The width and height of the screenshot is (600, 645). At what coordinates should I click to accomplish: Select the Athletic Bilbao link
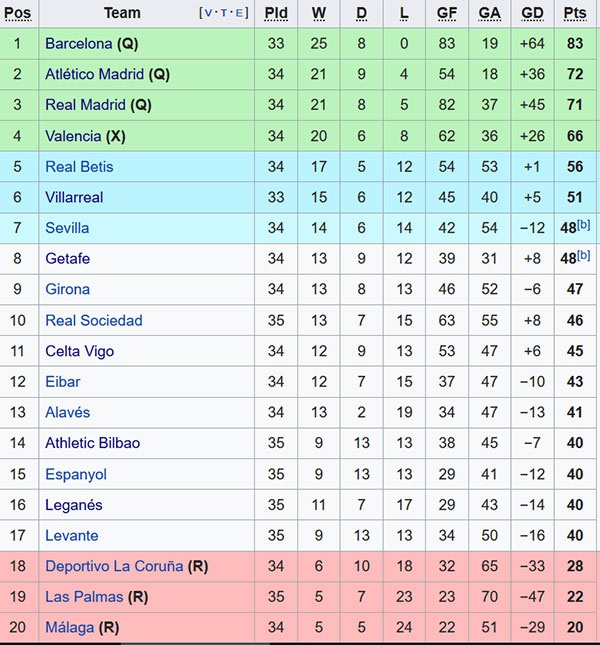tap(93, 443)
